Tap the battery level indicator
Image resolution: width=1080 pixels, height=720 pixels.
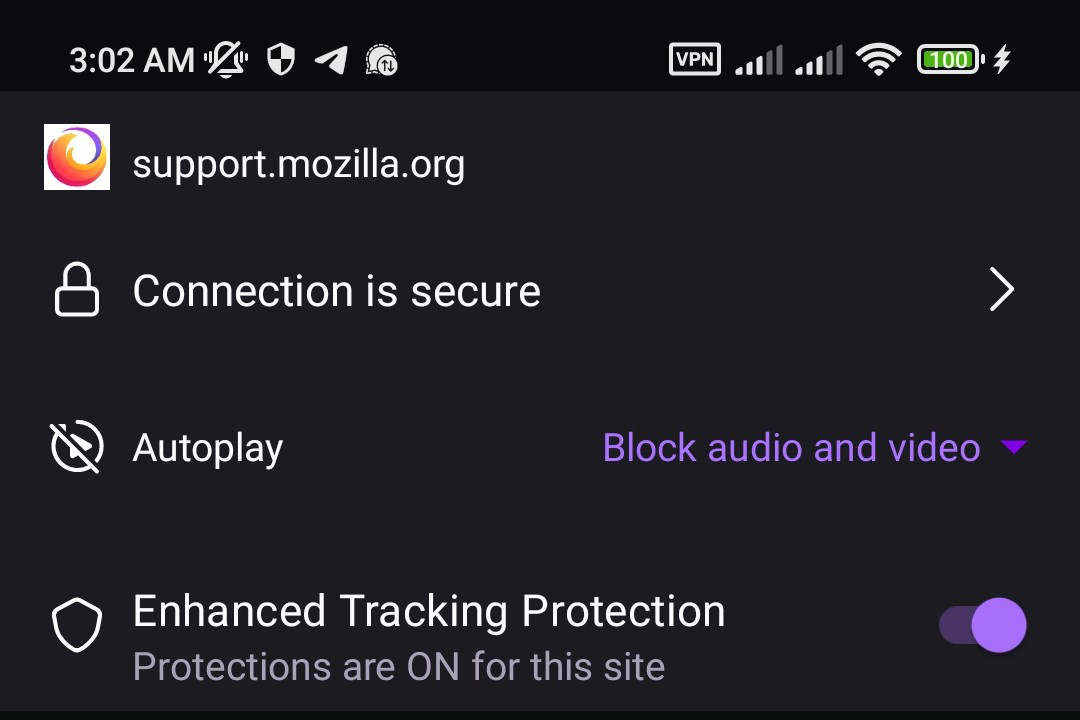coord(949,60)
